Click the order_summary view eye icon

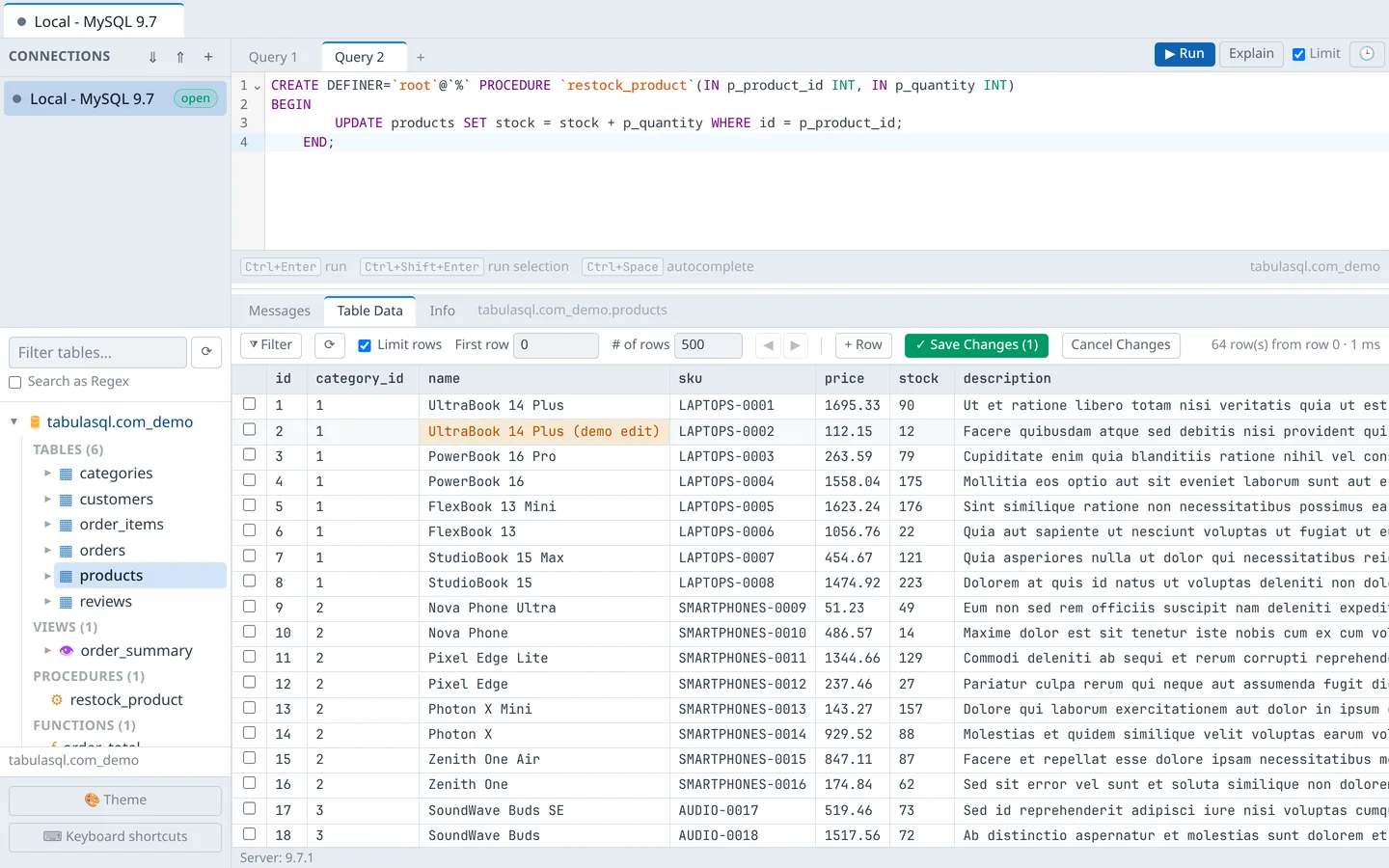(67, 651)
